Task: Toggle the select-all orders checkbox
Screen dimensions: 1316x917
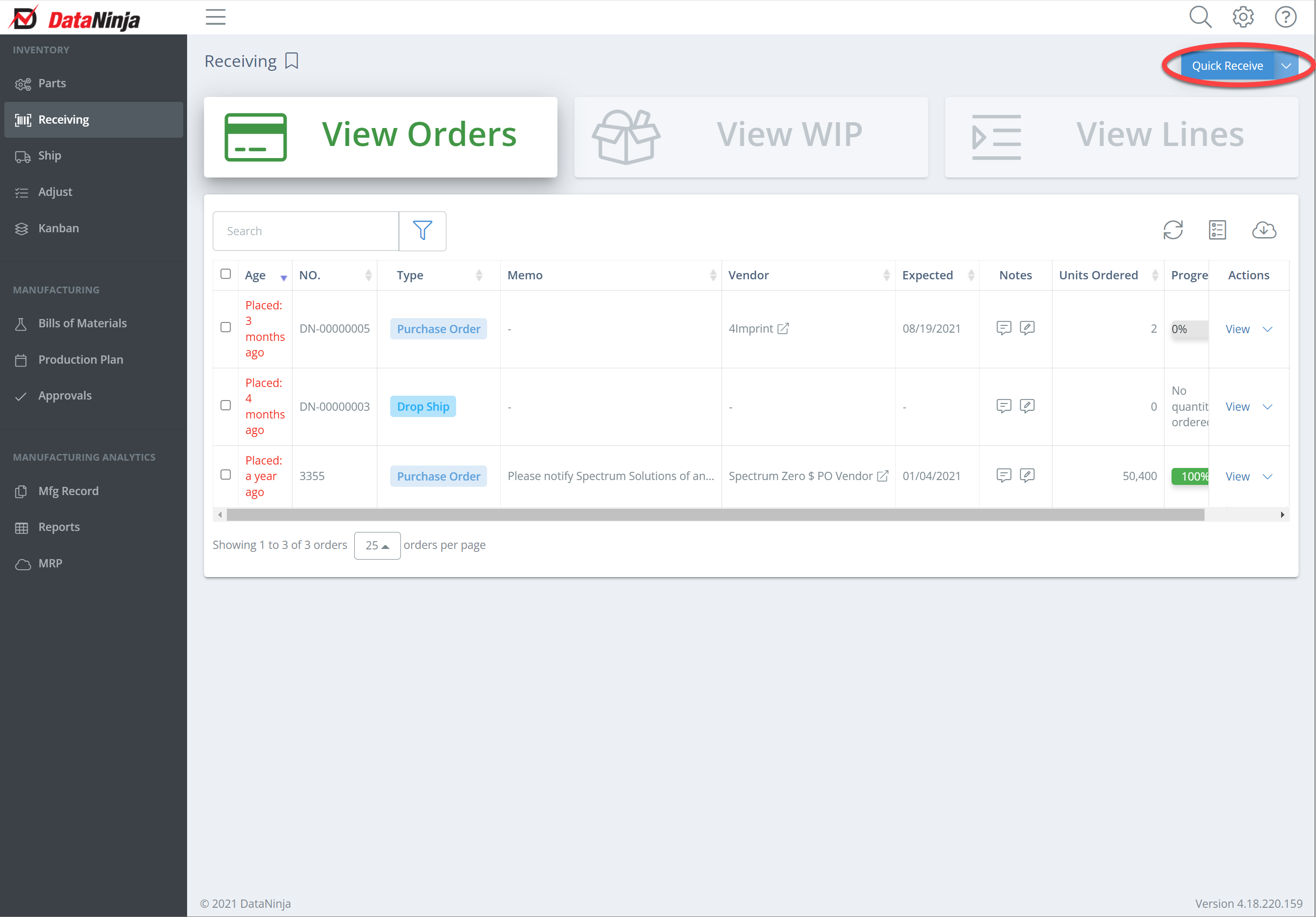Action: [226, 274]
